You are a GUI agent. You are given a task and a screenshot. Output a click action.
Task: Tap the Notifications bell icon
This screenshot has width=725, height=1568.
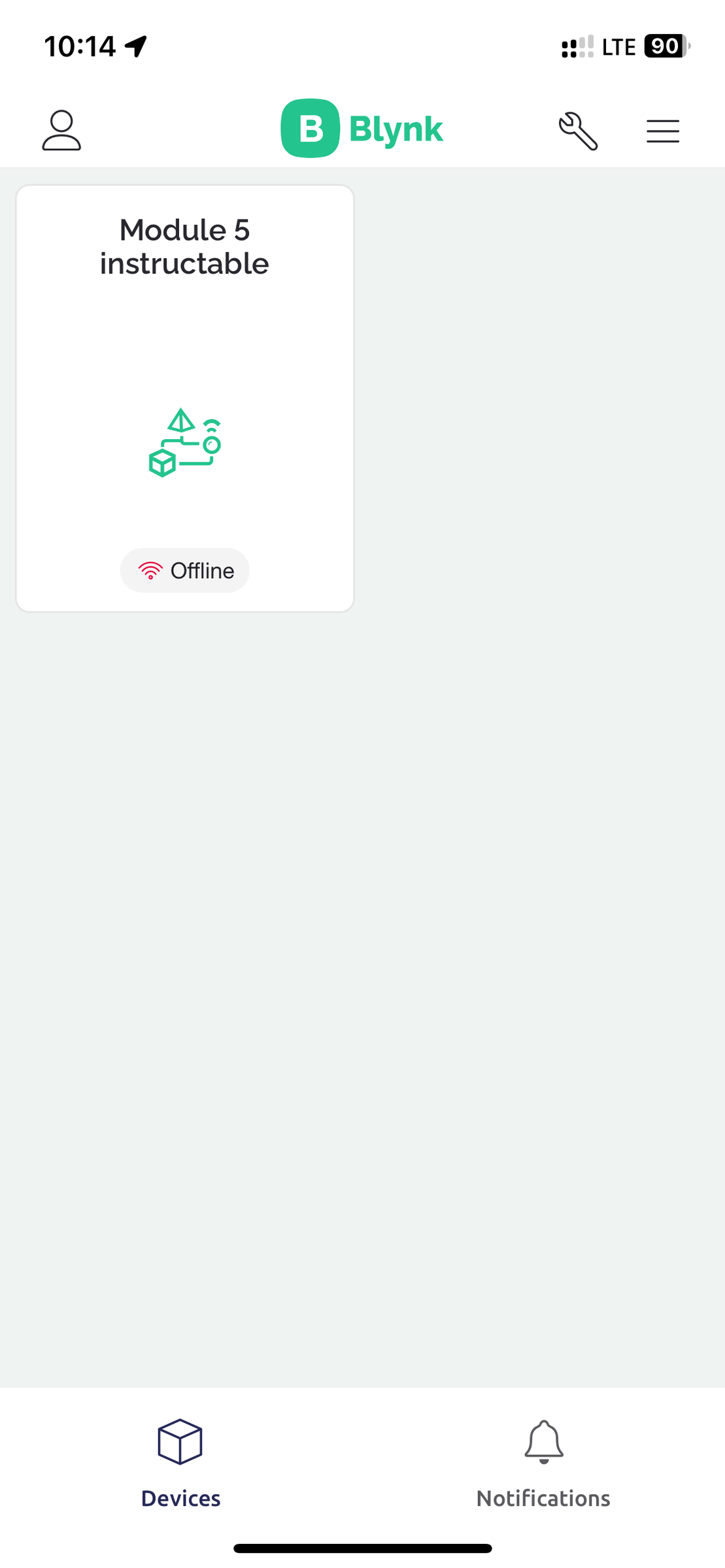pyautogui.click(x=543, y=1441)
